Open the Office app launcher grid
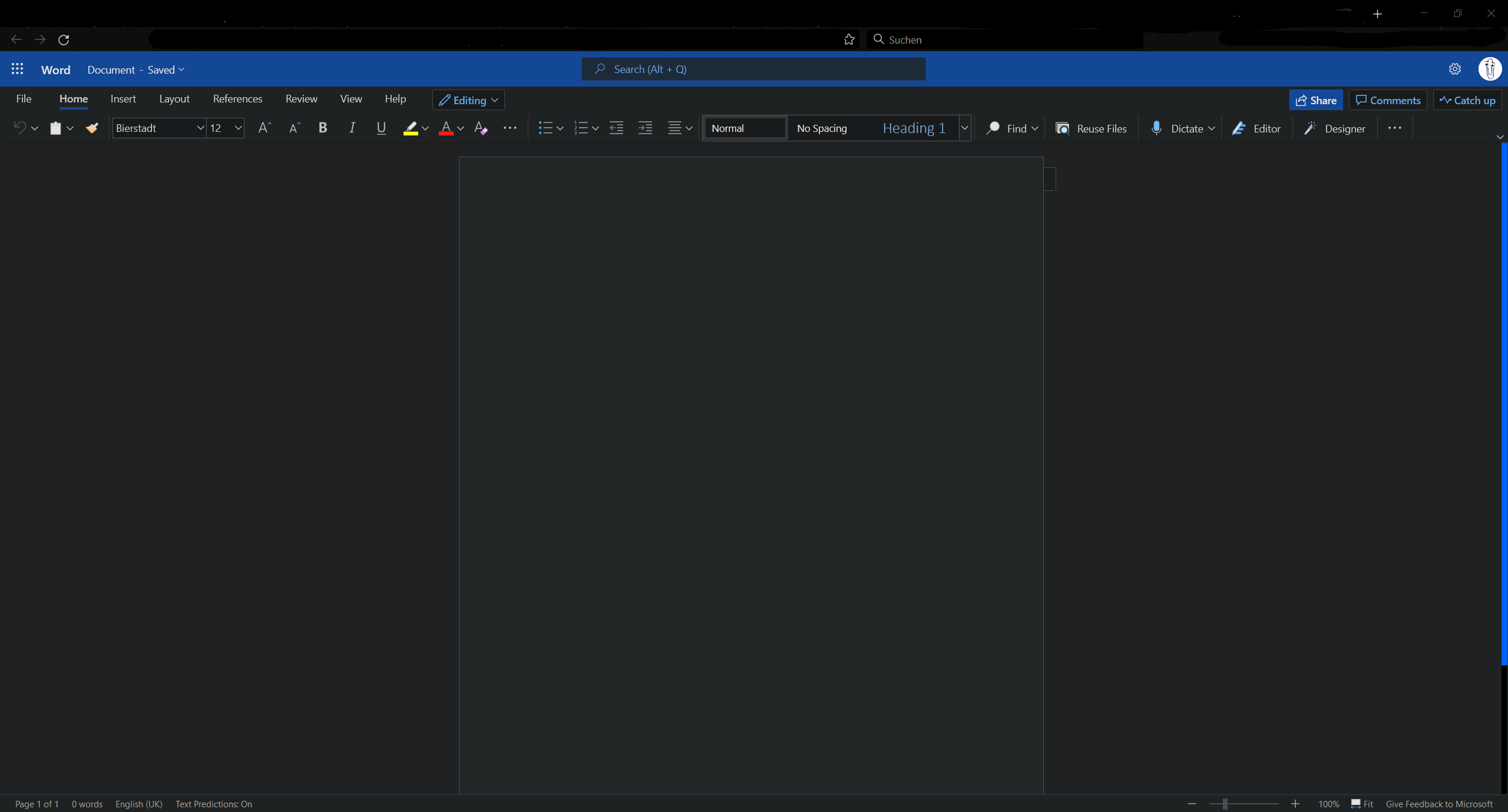 click(x=17, y=69)
